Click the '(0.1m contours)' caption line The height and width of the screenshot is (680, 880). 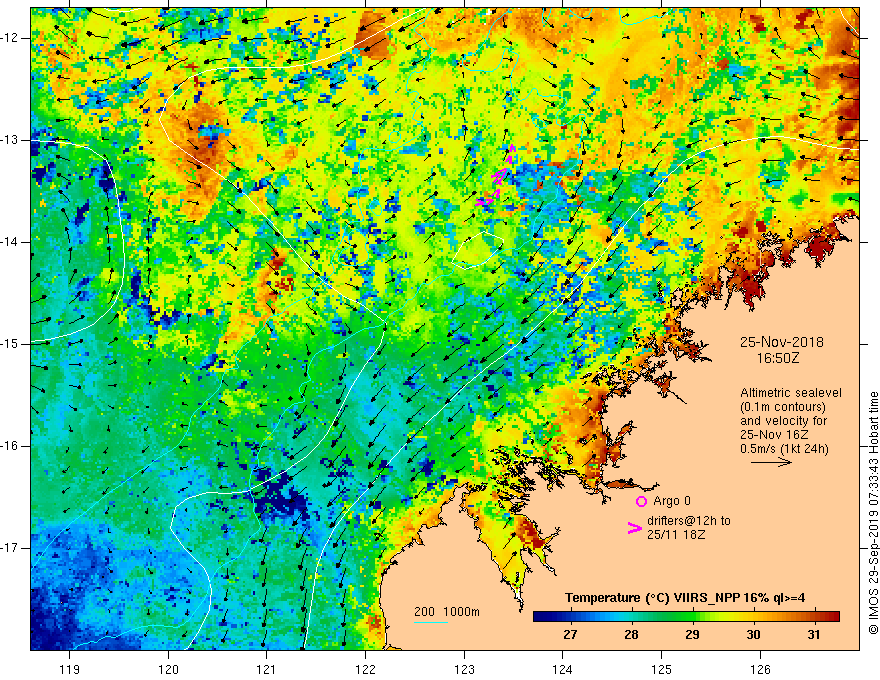pos(783,407)
